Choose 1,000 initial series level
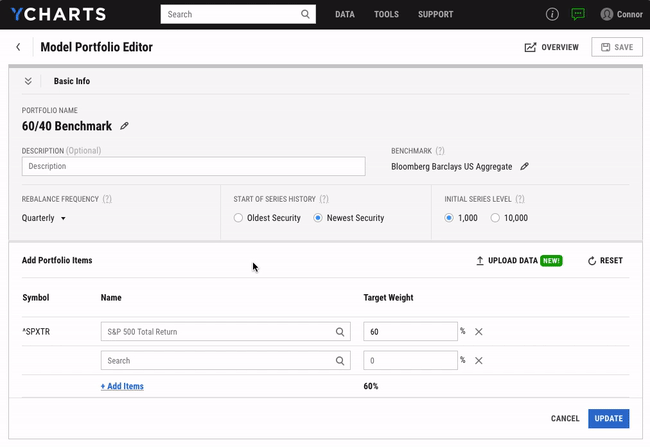This screenshot has height=447, width=650. point(449,218)
